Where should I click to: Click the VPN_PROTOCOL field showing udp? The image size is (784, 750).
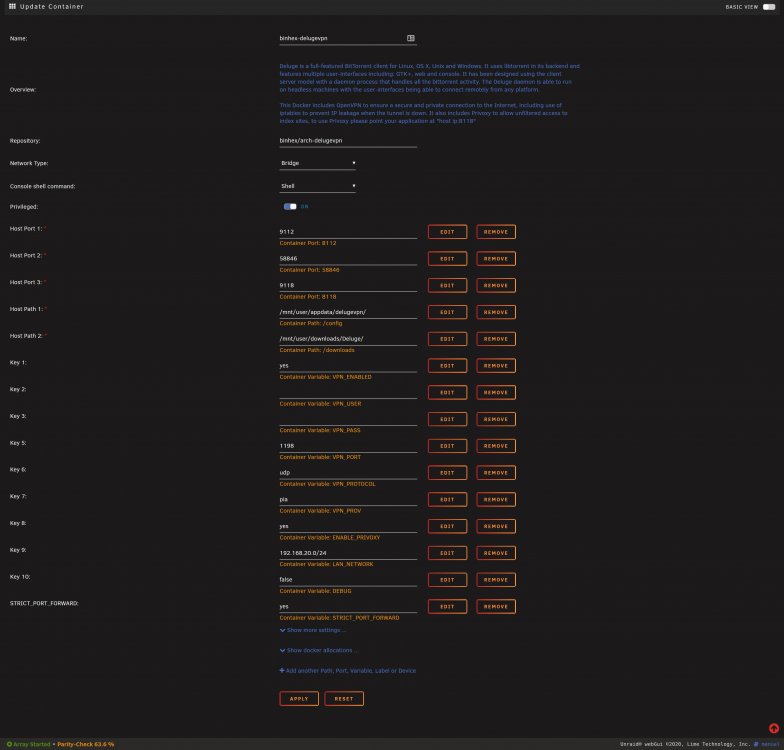[348, 472]
